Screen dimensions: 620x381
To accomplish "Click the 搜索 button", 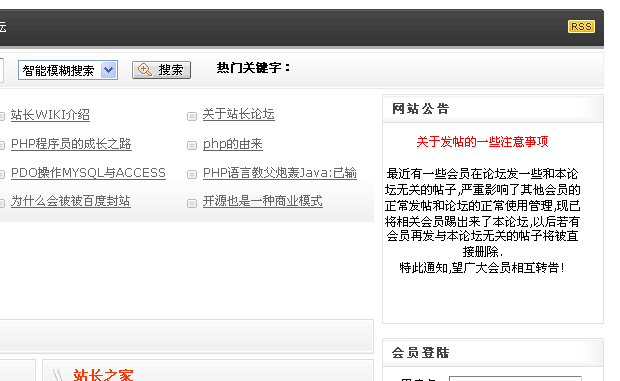I will tap(161, 70).
